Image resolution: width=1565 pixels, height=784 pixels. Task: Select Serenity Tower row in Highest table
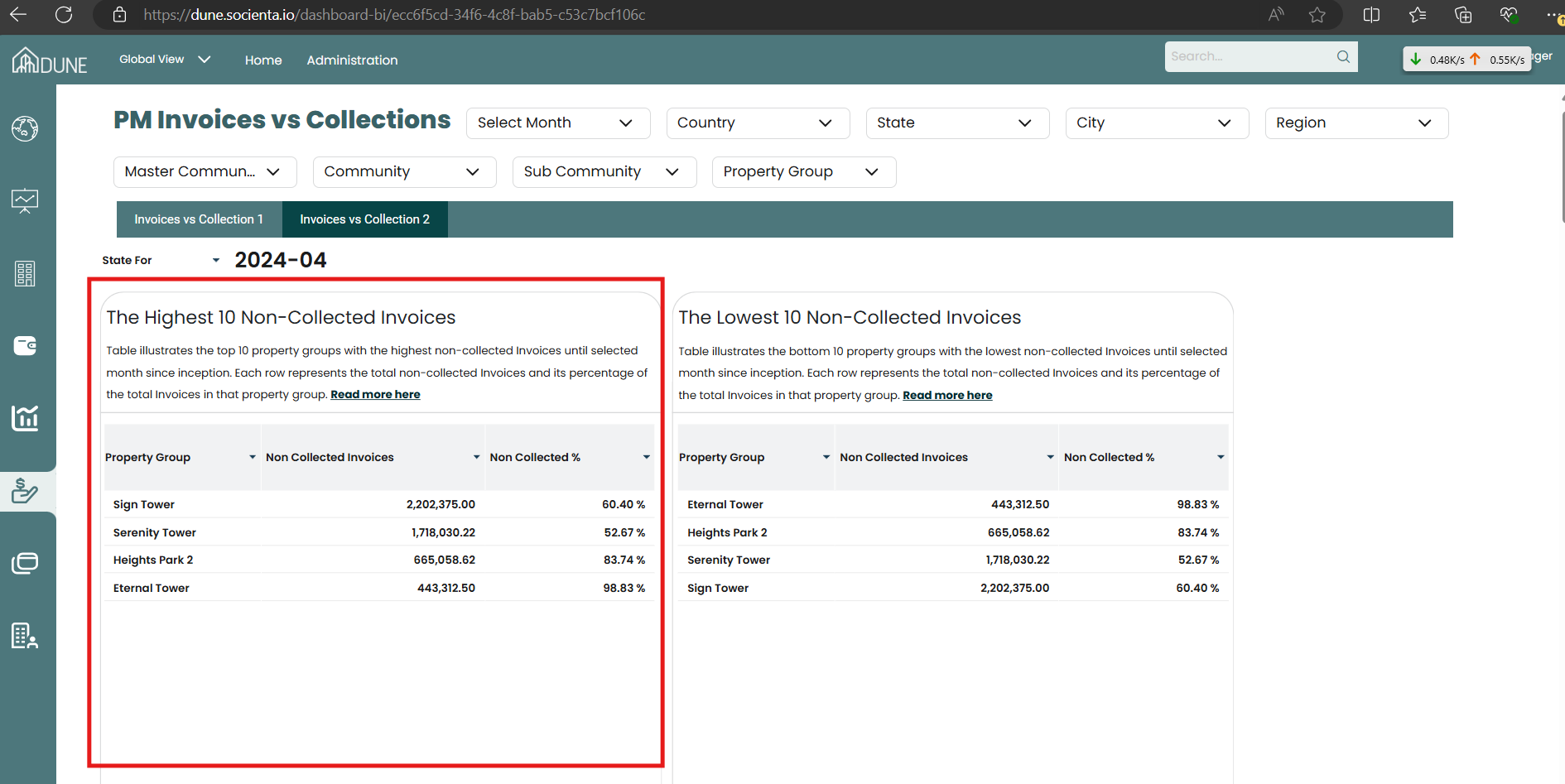(x=379, y=532)
